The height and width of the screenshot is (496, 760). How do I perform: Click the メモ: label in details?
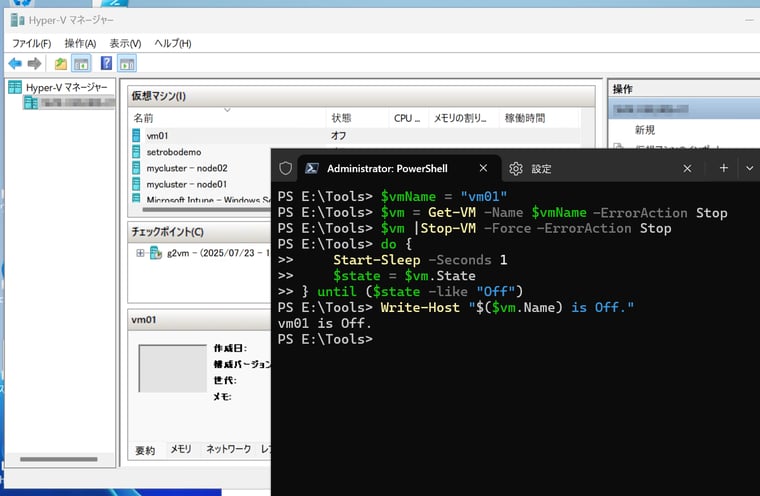point(222,396)
